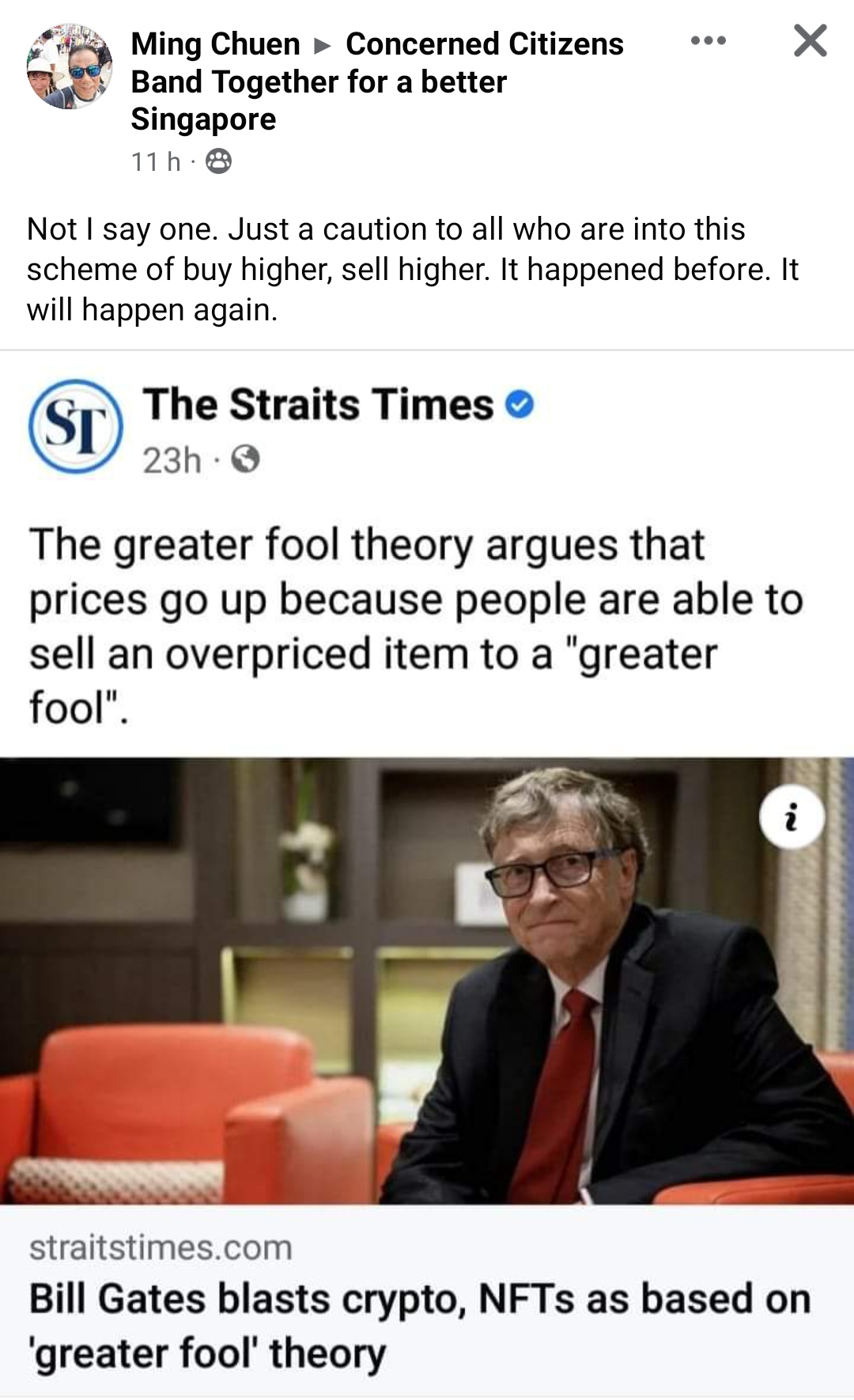Open Ming Chuen's profile picture
This screenshot has width=854, height=1400.
(x=70, y=66)
